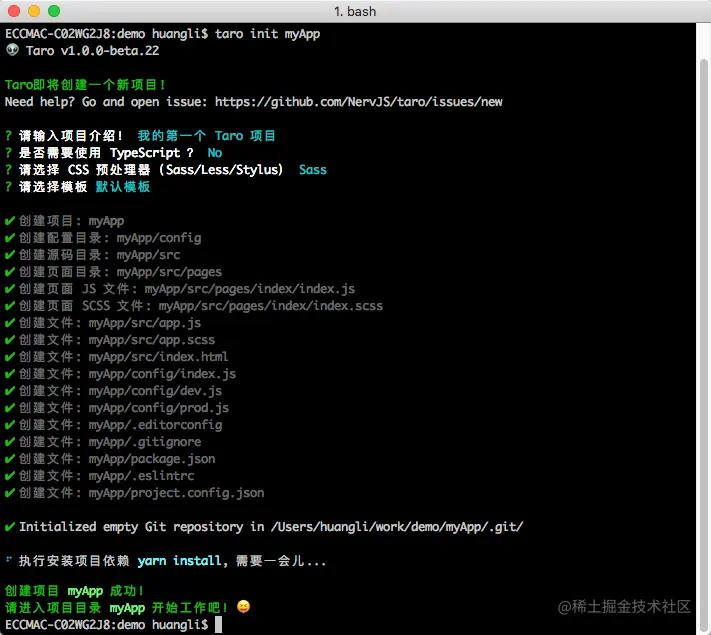
Task: Click the 'taro init myApp' command text
Action: 268,34
